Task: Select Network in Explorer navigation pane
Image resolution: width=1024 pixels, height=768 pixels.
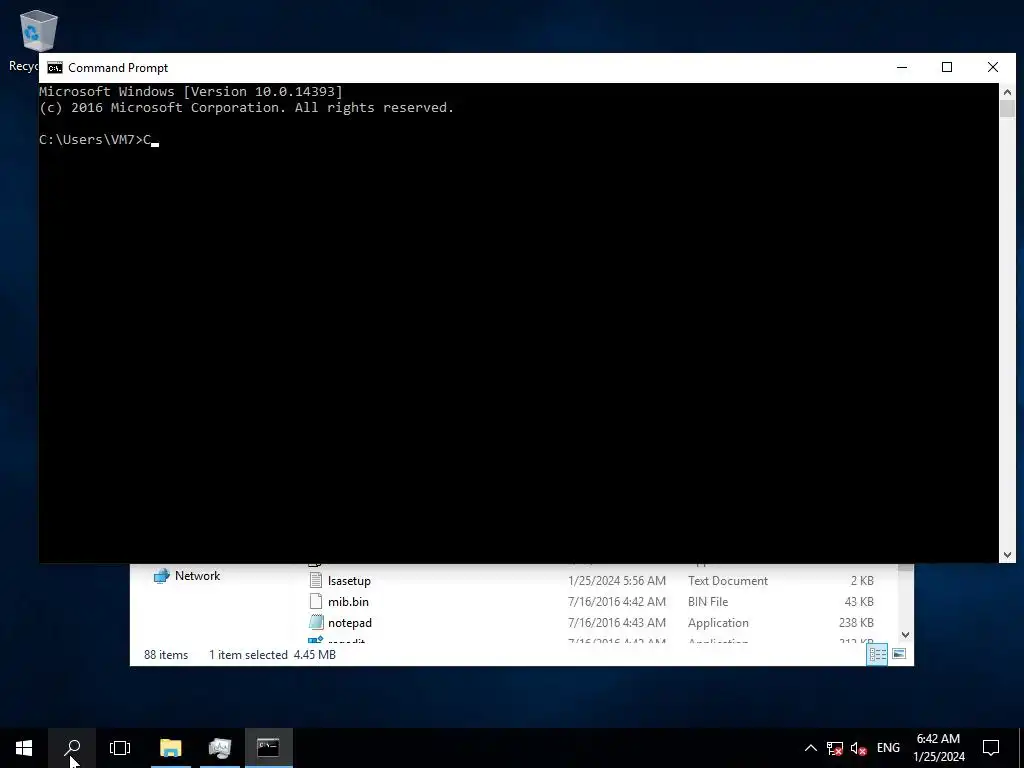Action: (x=197, y=576)
